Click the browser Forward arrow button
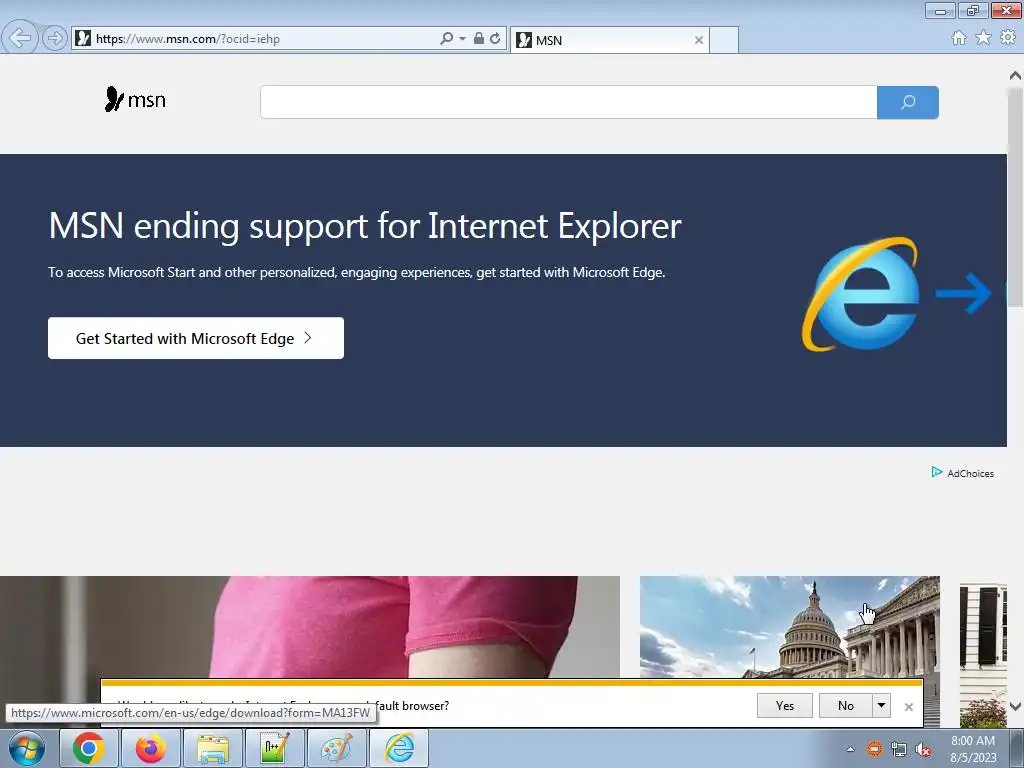This screenshot has width=1024, height=768. [x=55, y=39]
